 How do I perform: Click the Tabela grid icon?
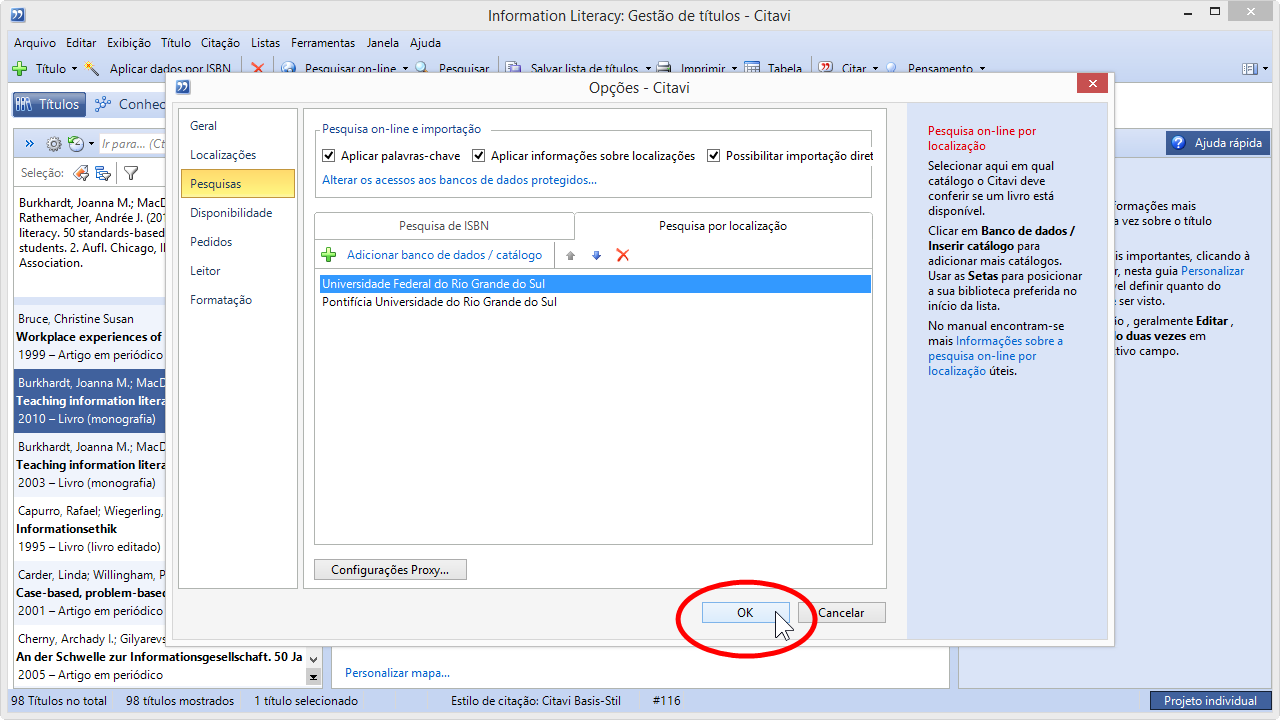coord(750,69)
